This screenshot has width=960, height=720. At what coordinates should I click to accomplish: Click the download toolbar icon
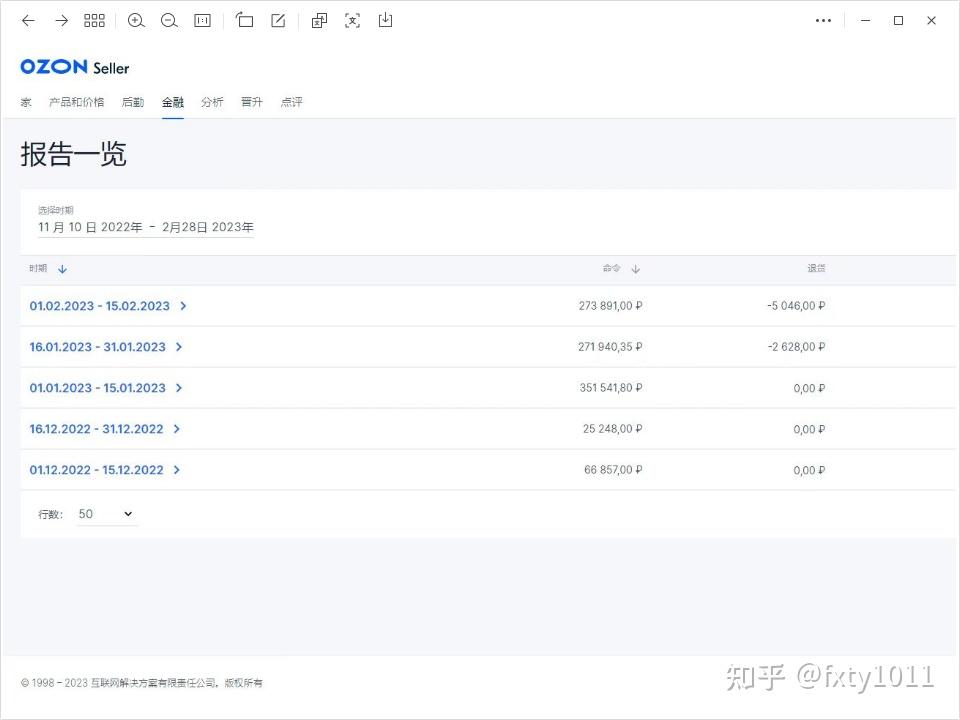[x=385, y=20]
